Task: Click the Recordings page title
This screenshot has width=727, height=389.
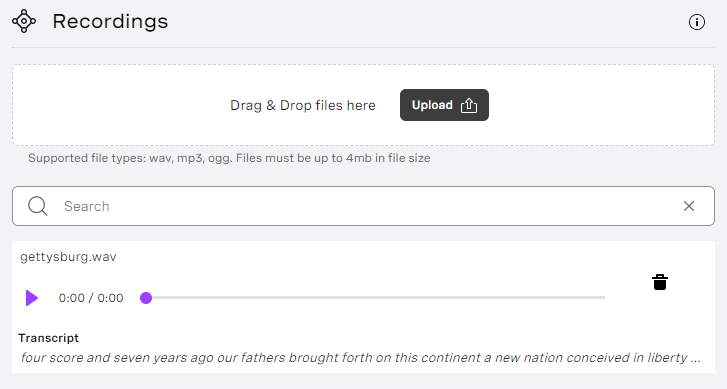Action: point(110,21)
